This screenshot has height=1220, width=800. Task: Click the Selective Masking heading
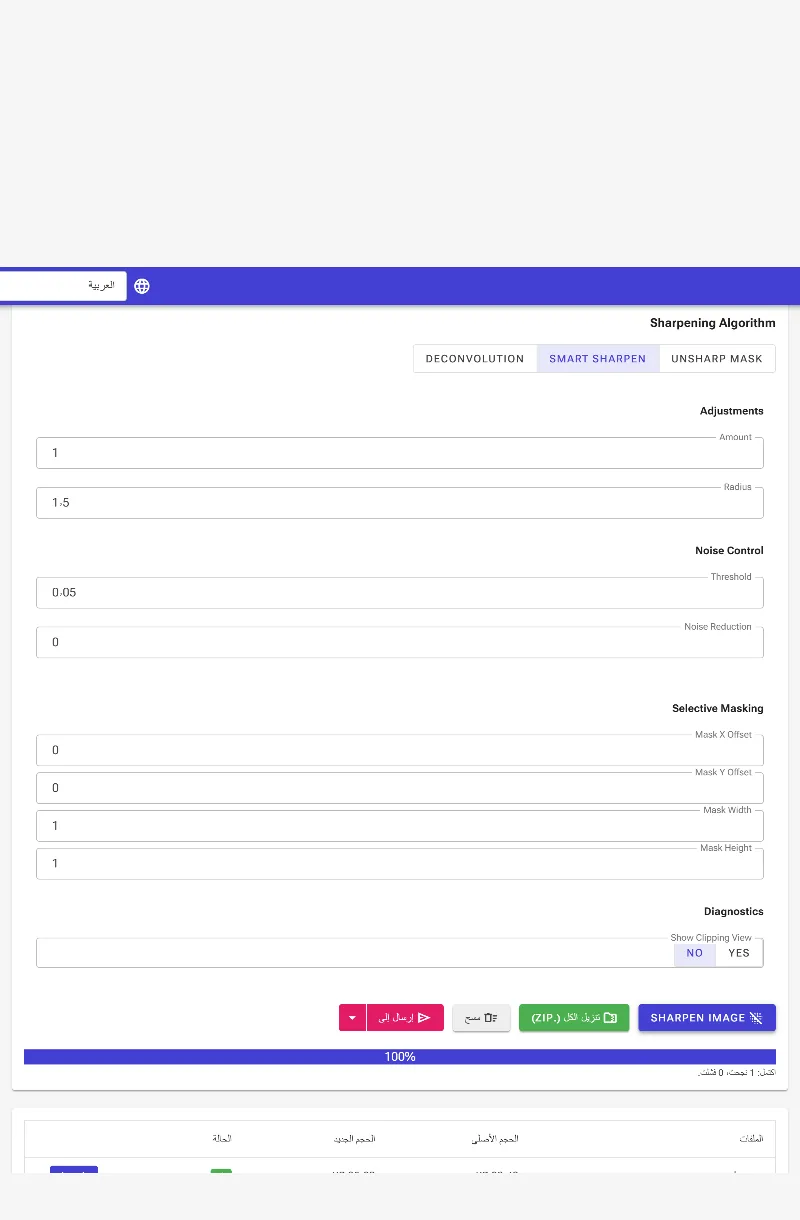[x=718, y=709]
